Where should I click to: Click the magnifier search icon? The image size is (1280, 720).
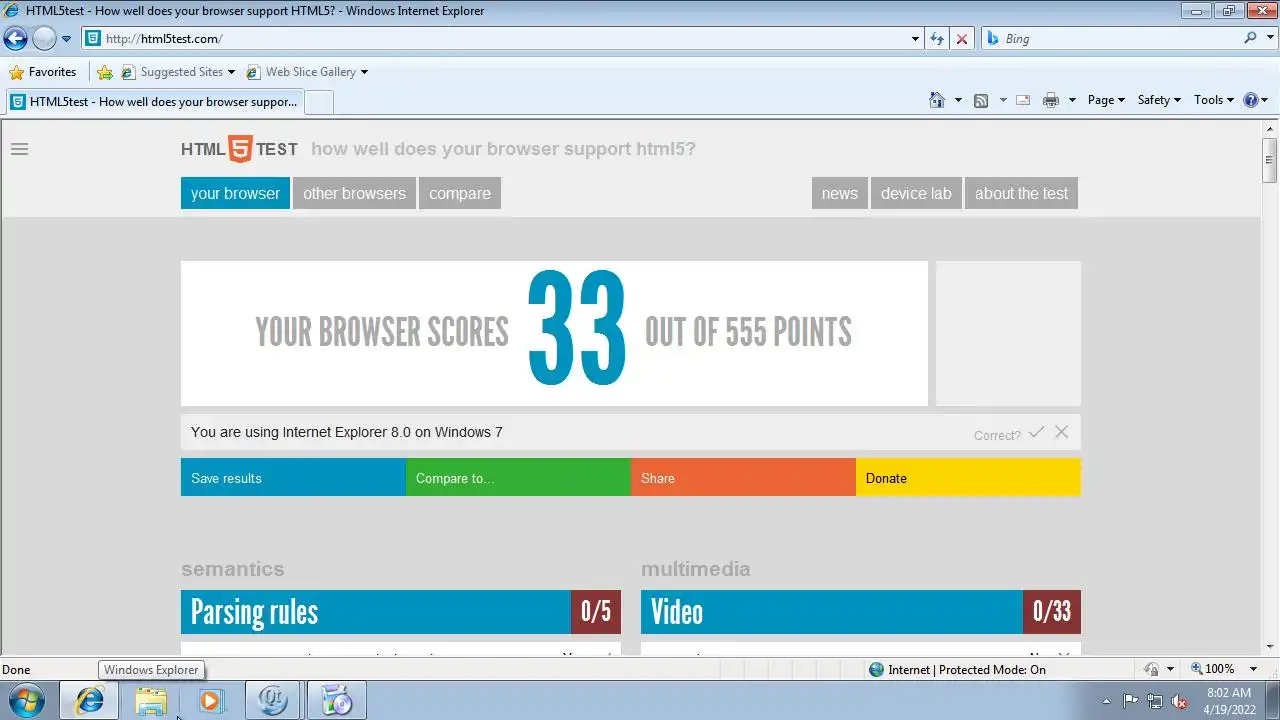pyautogui.click(x=1250, y=38)
